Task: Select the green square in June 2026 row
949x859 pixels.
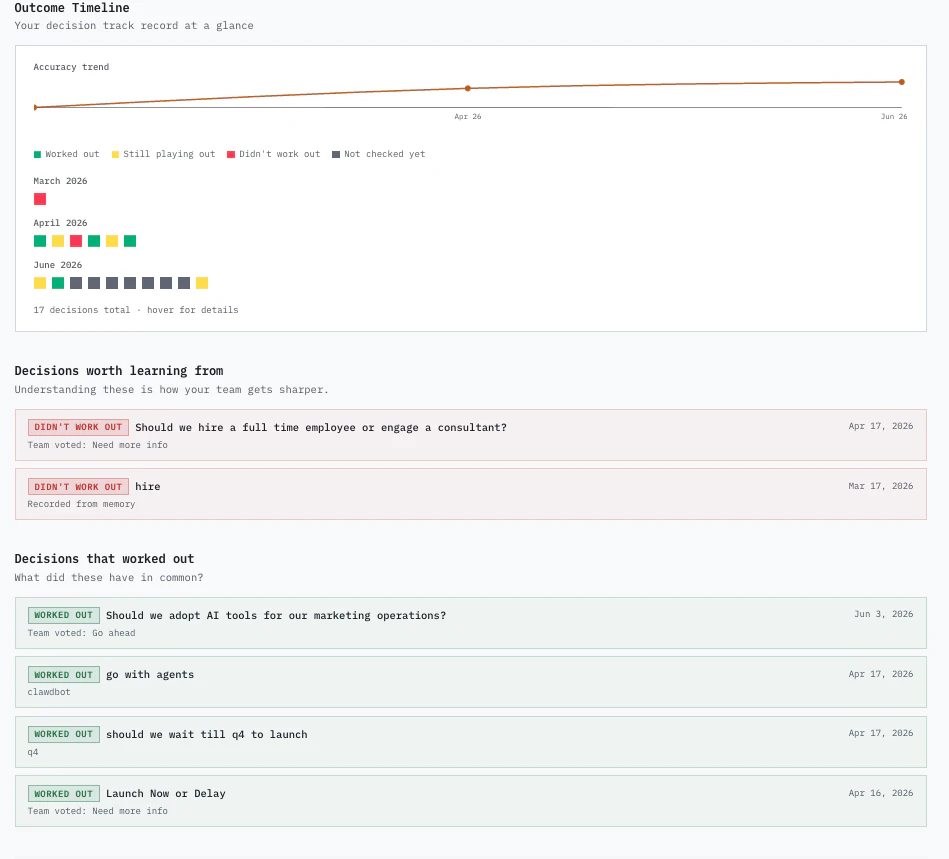Action: pos(58,283)
